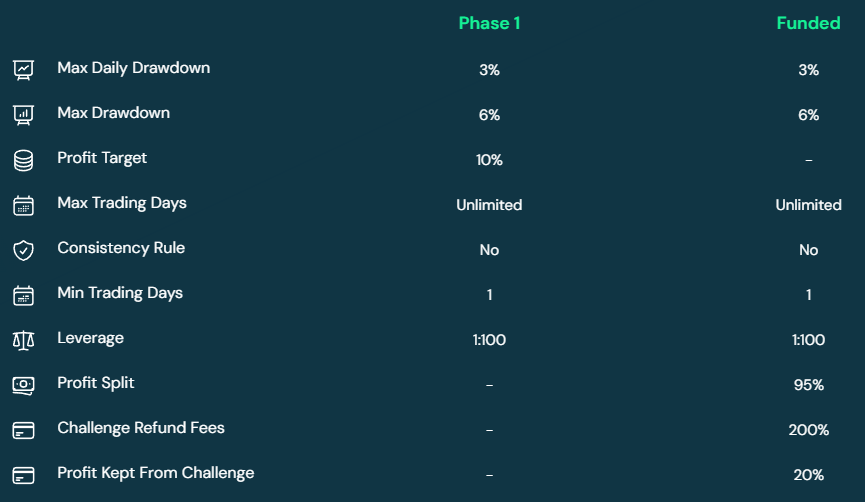Image resolution: width=865 pixels, height=502 pixels.
Task: Click the Phase 1 10% profit target value
Action: pos(489,160)
